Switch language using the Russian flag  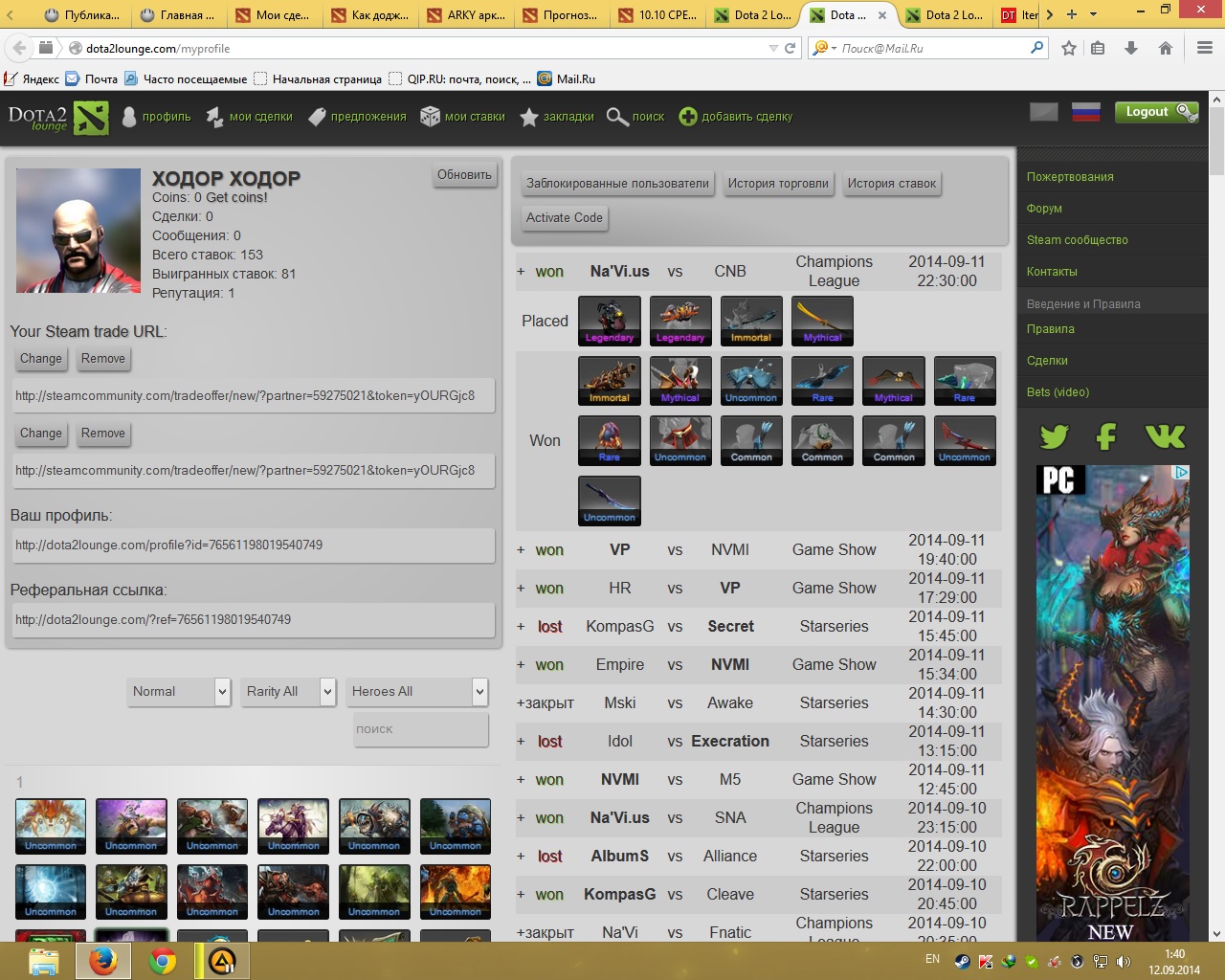pyautogui.click(x=1085, y=112)
